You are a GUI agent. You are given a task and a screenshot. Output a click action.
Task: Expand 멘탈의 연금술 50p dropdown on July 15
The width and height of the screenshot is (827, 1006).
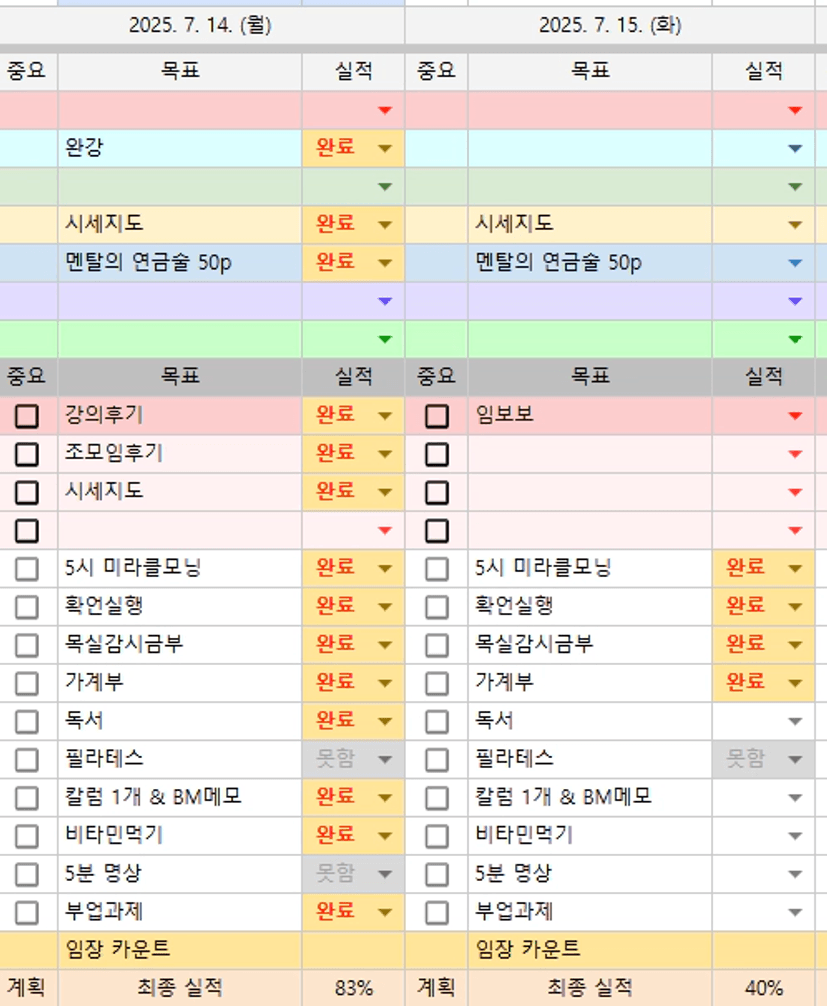click(x=795, y=263)
